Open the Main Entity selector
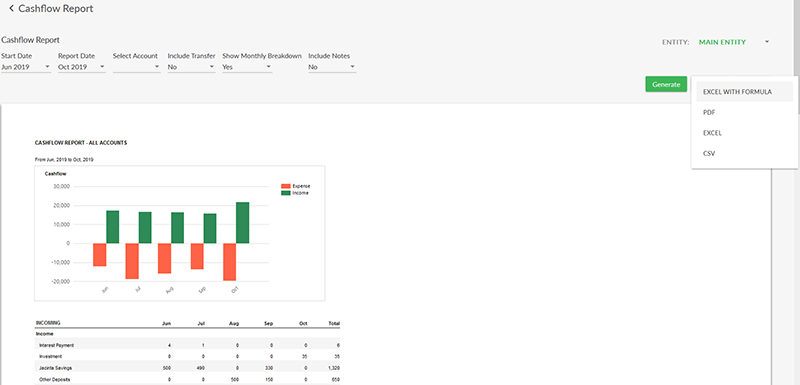This screenshot has width=800, height=385. point(734,42)
